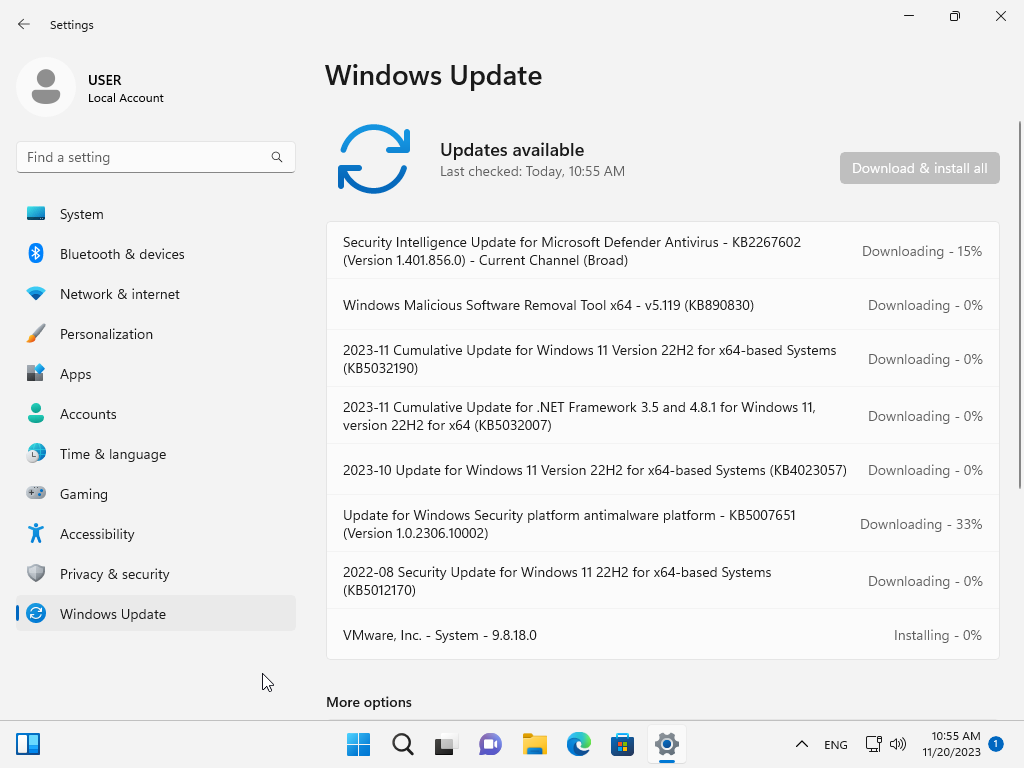1024x768 pixels.
Task: Show hidden tray icons chevron
Action: point(802,744)
